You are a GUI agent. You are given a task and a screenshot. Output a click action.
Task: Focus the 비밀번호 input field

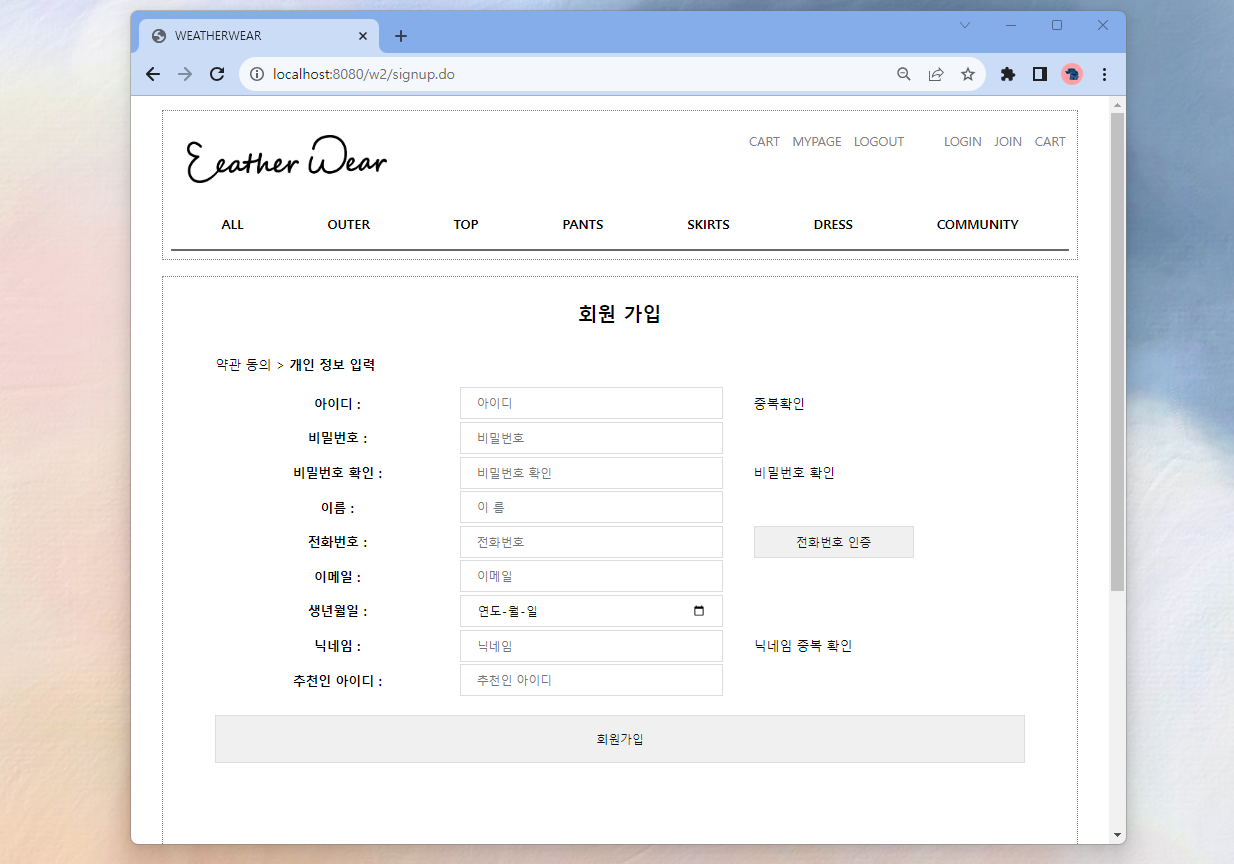point(591,438)
